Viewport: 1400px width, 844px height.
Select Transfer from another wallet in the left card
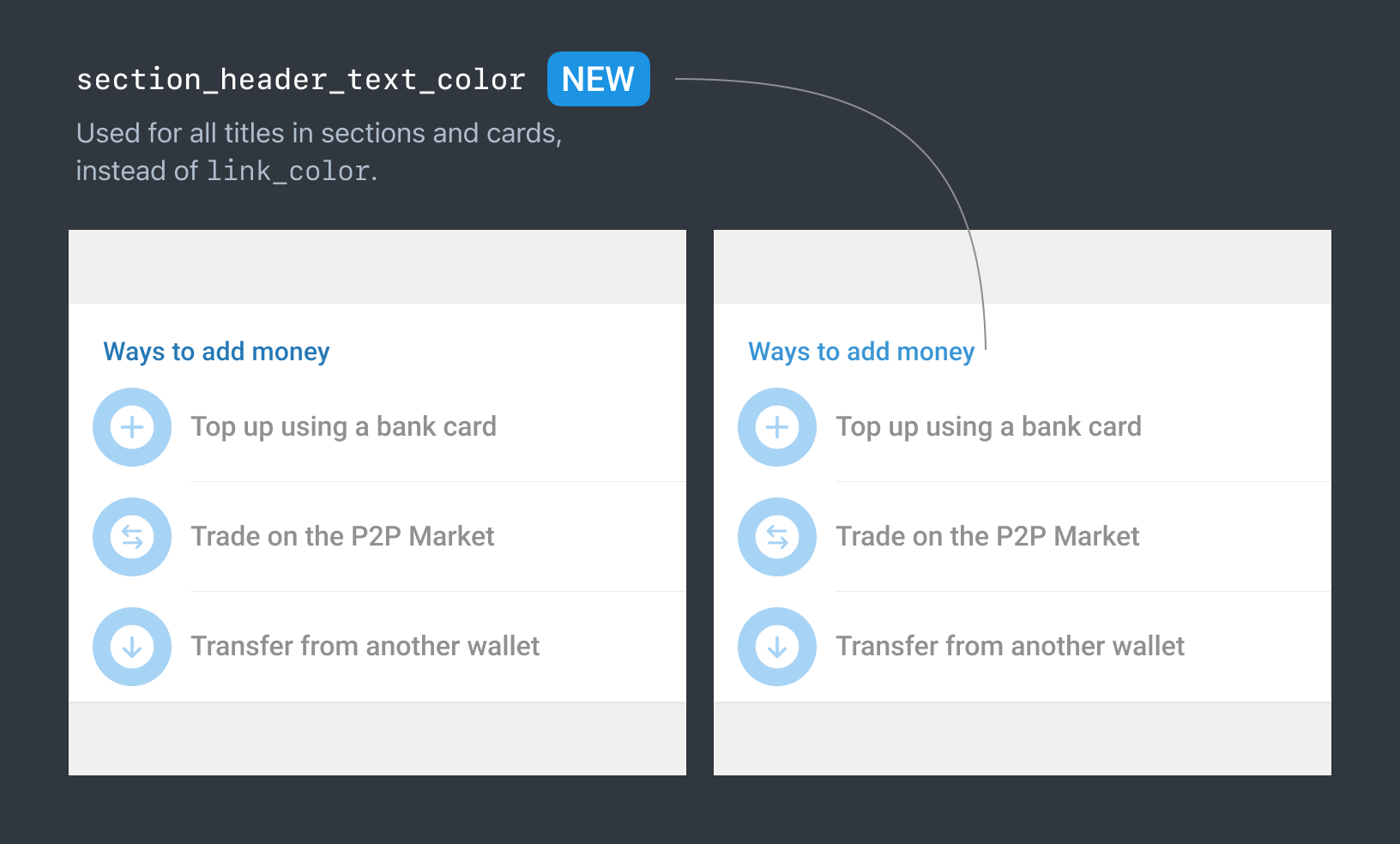(x=365, y=646)
